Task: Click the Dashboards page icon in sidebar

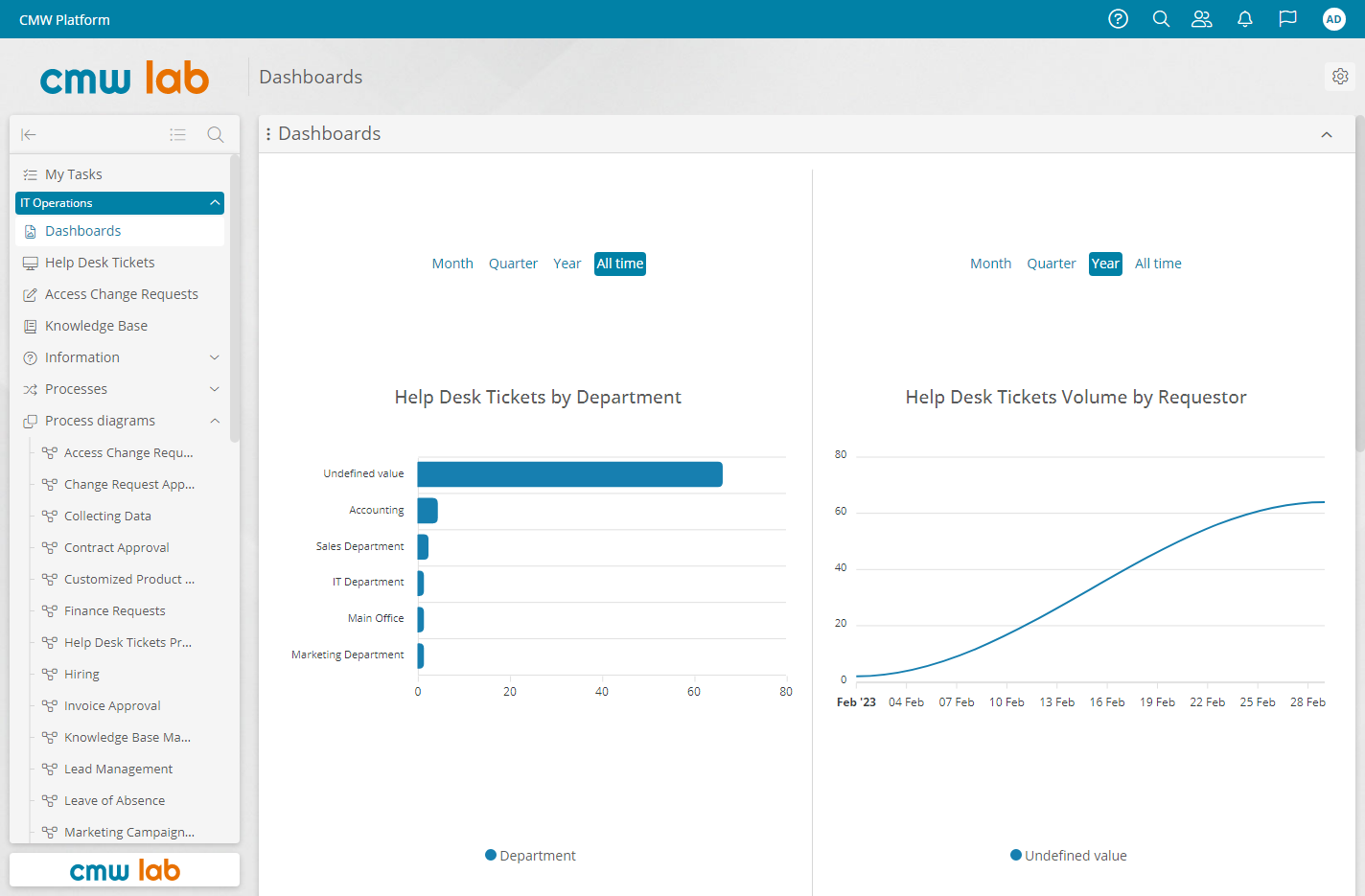Action: click(30, 231)
